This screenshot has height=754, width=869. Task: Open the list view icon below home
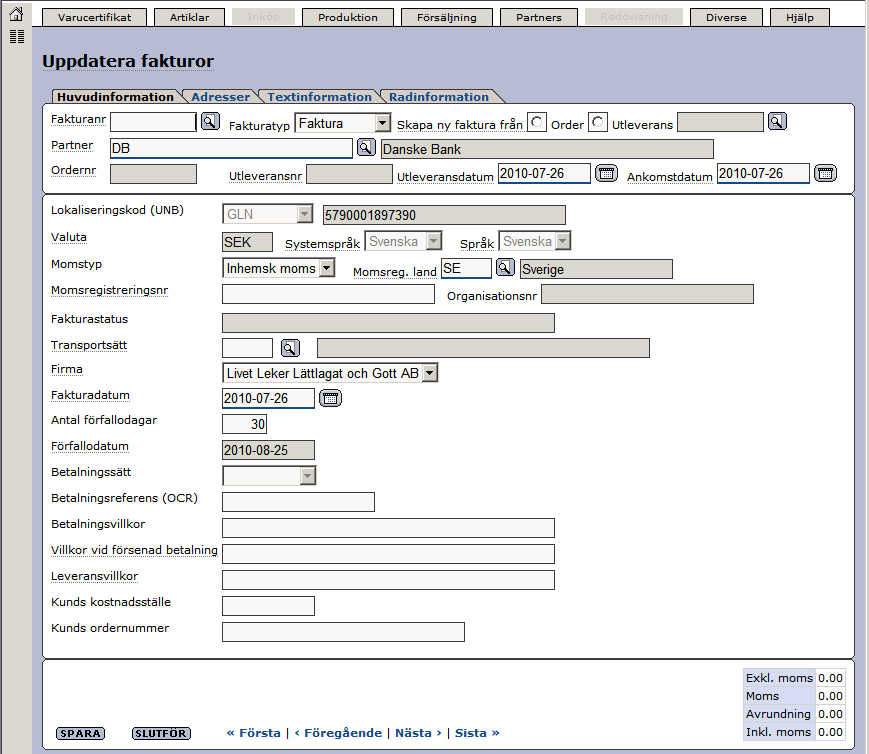pos(17,37)
